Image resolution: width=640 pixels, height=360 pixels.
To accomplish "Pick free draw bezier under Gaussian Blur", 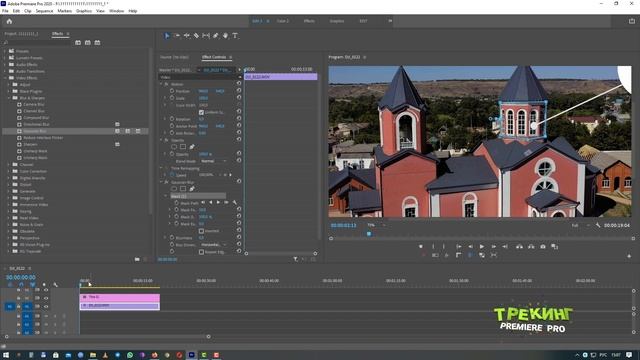I will (x=192, y=189).
